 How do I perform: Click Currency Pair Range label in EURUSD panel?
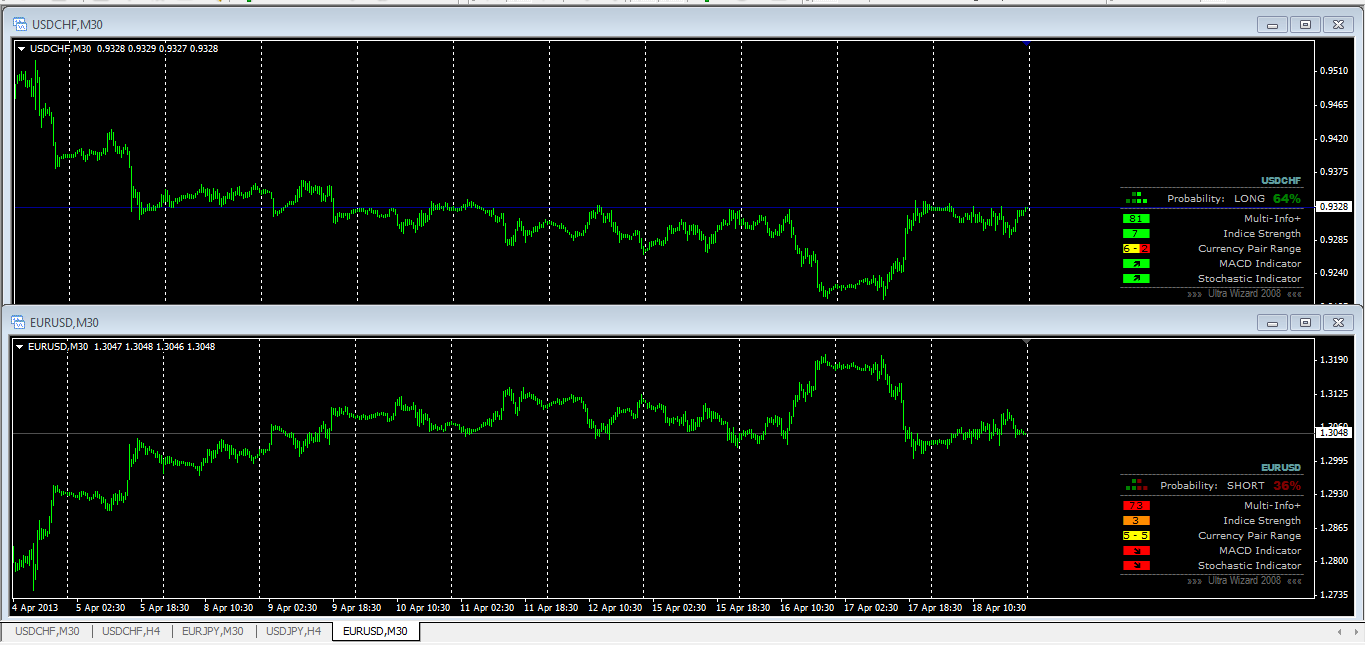(1250, 536)
